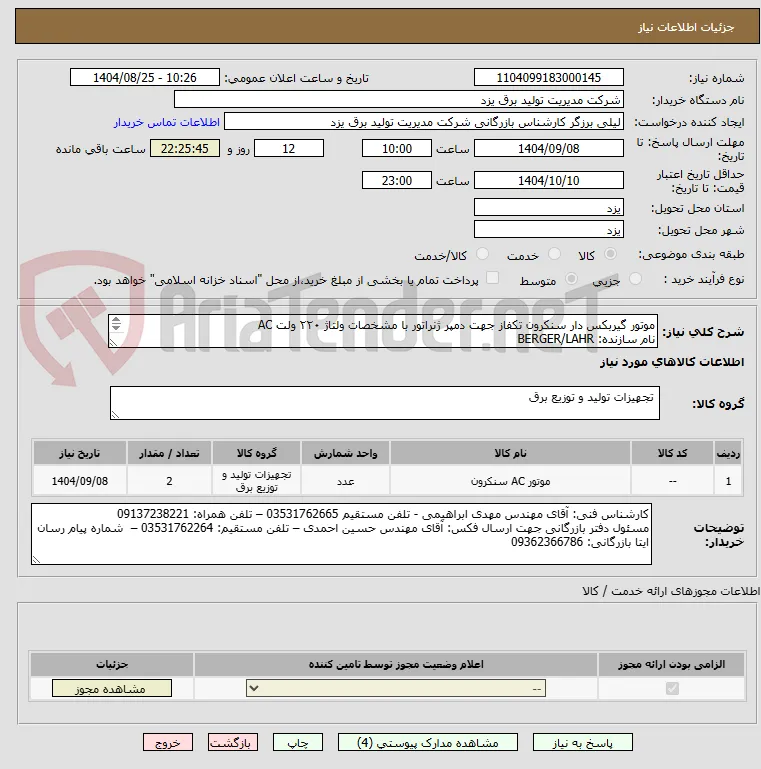Toggle the اسناد خزانه اسلامی payment checkbox

(x=492, y=278)
